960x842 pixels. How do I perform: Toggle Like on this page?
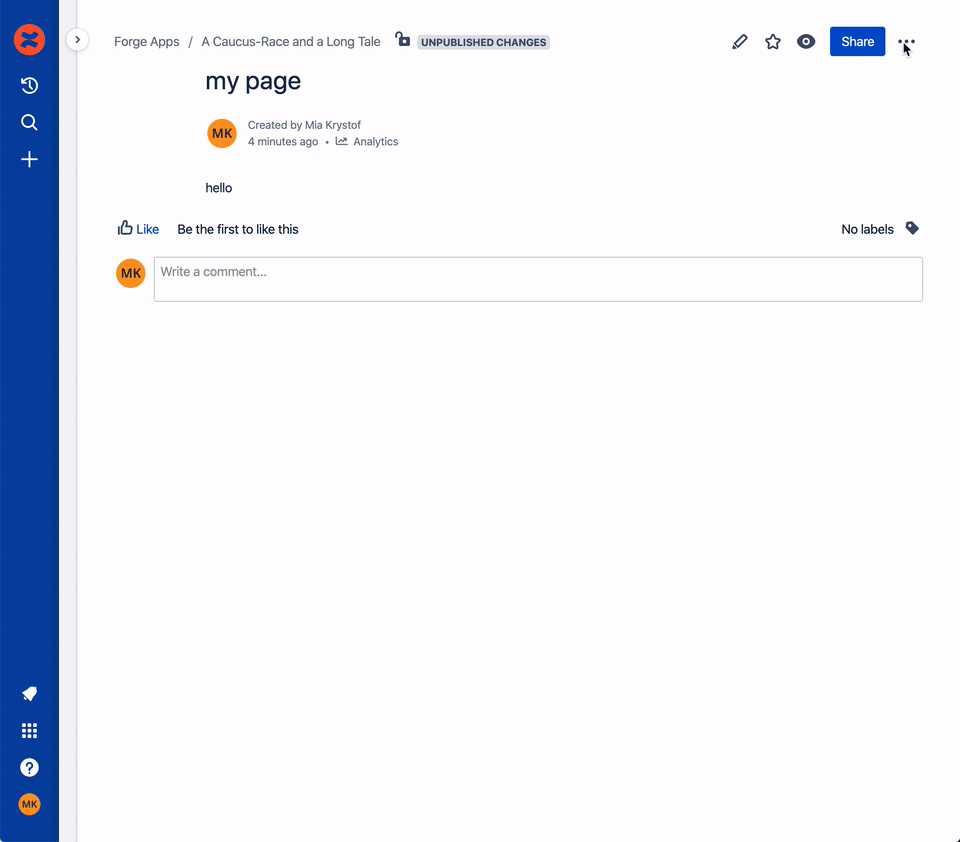(x=138, y=228)
